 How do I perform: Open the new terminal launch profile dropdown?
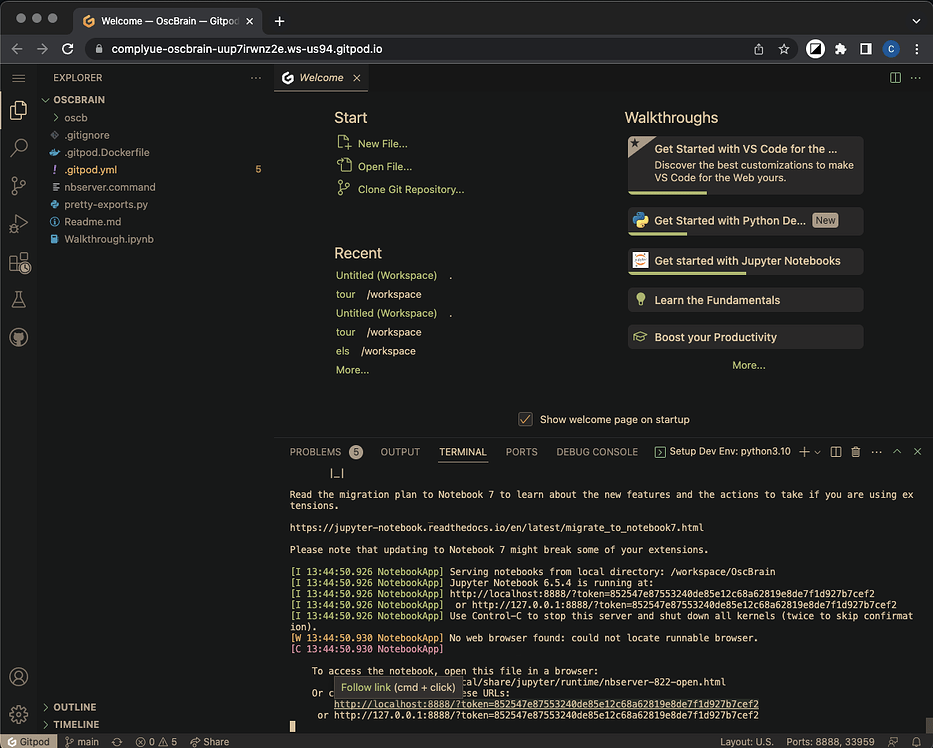tap(817, 452)
